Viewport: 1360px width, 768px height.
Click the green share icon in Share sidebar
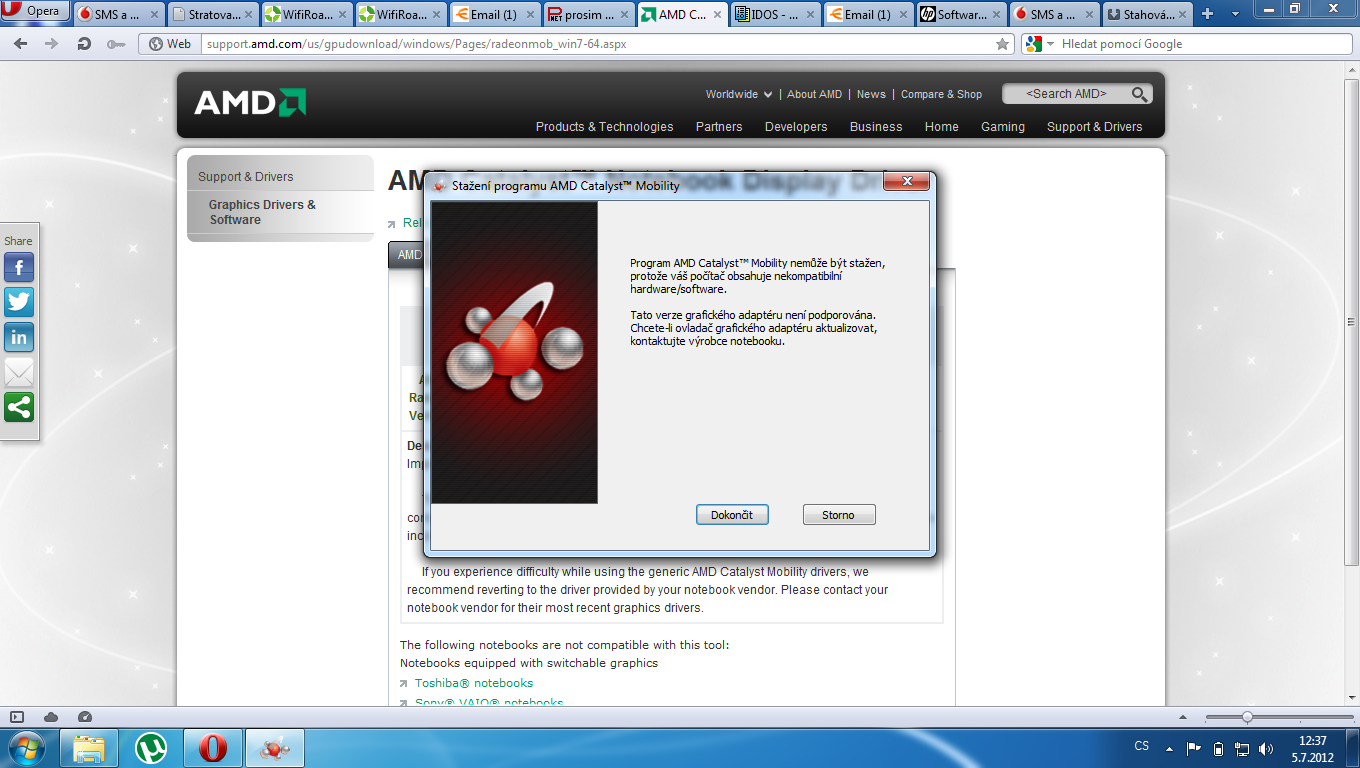[x=19, y=407]
